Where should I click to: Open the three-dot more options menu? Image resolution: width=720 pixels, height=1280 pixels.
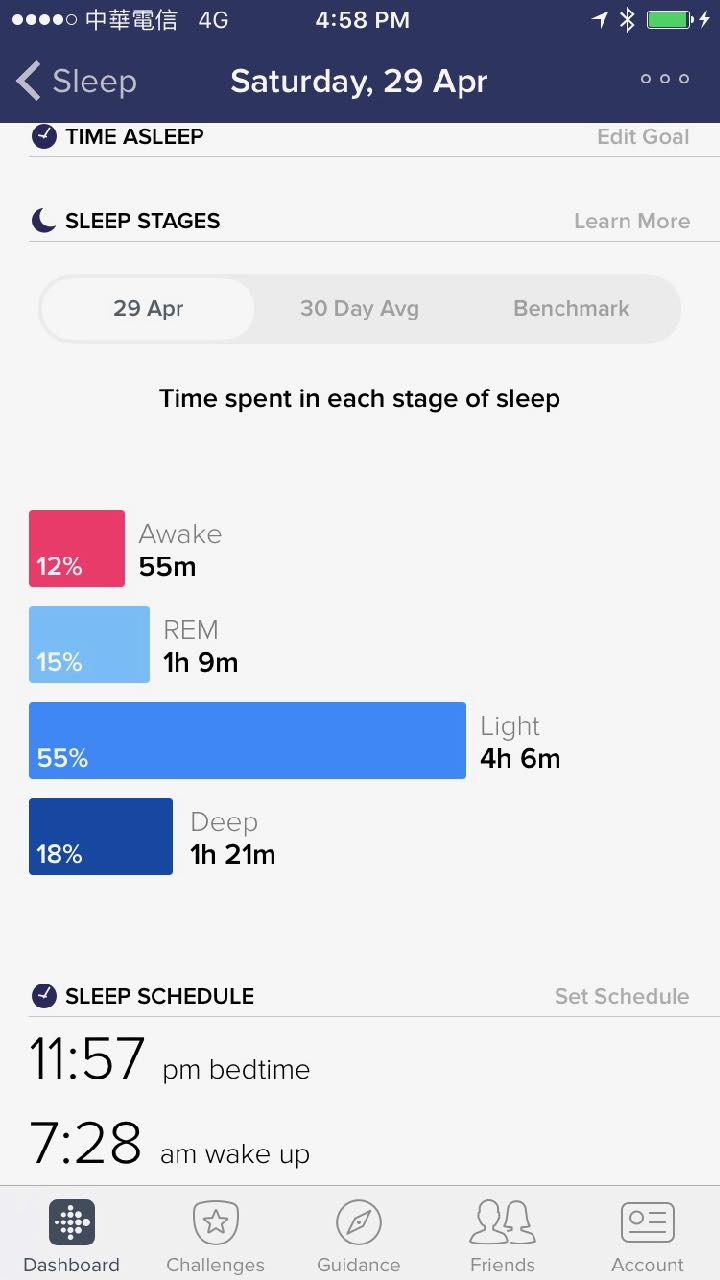coord(665,80)
